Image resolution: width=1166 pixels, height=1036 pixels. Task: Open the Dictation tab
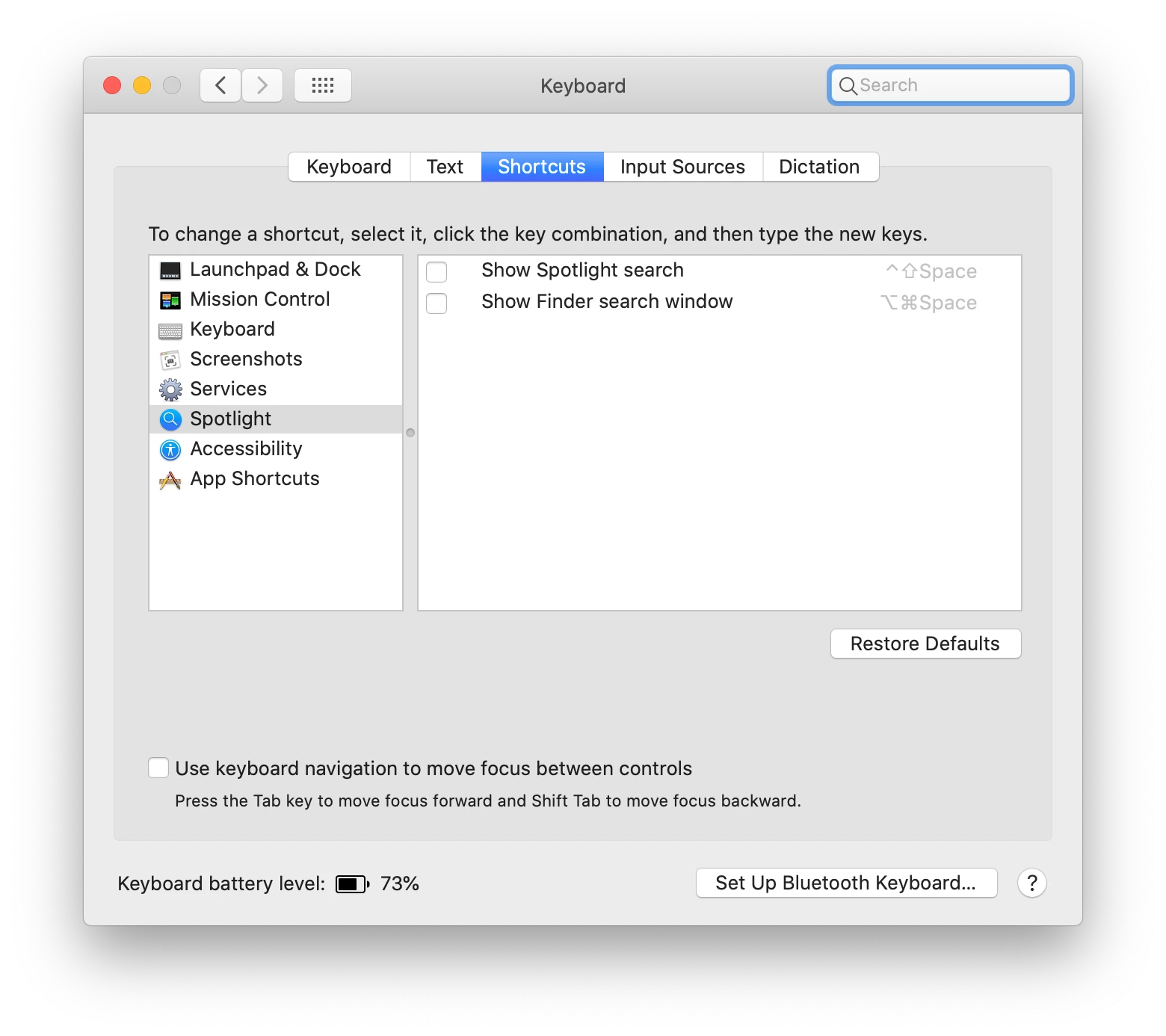click(820, 167)
